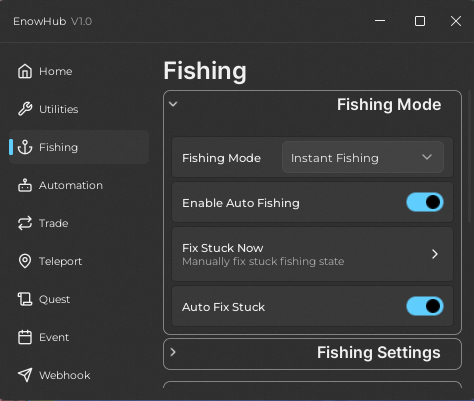
Task: Turn off the Auto Fix Stuck toggle
Action: click(x=425, y=306)
